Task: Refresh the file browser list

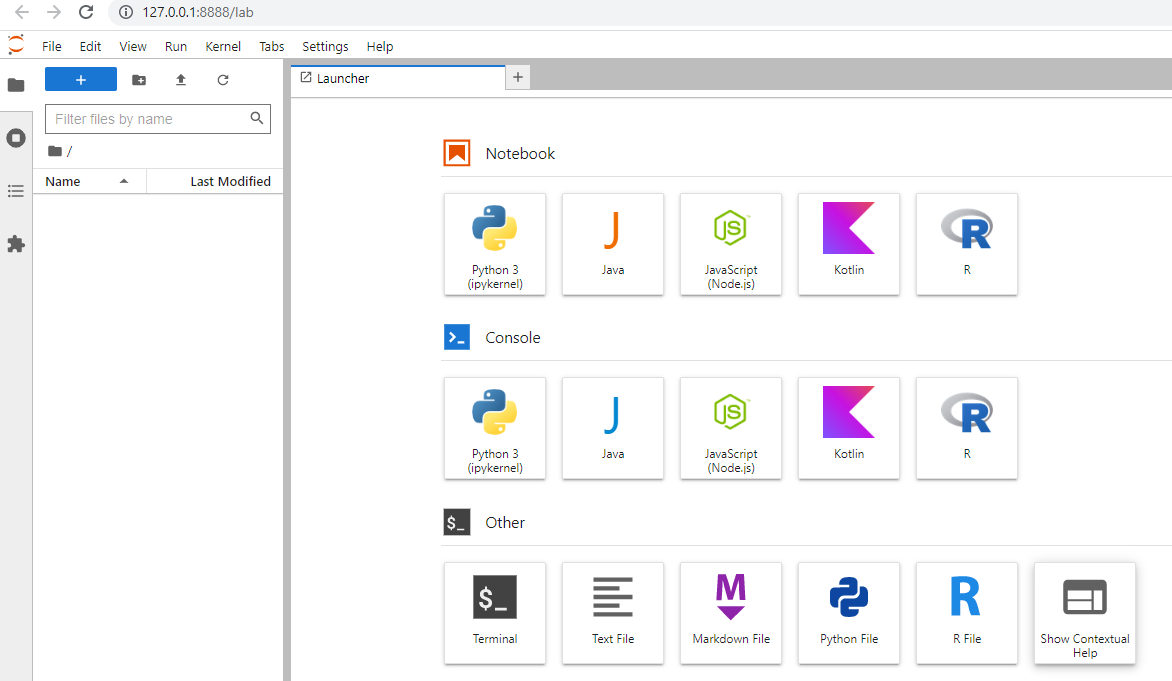Action: coord(223,79)
